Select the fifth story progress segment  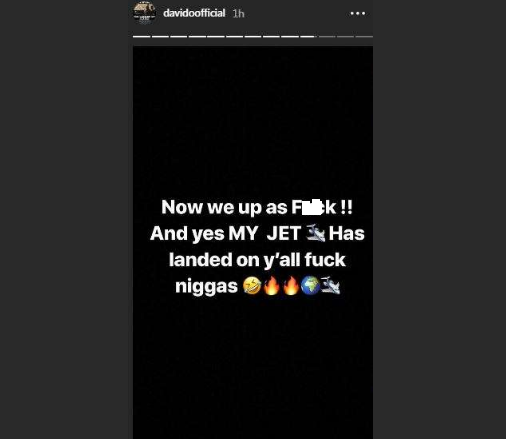(216, 36)
